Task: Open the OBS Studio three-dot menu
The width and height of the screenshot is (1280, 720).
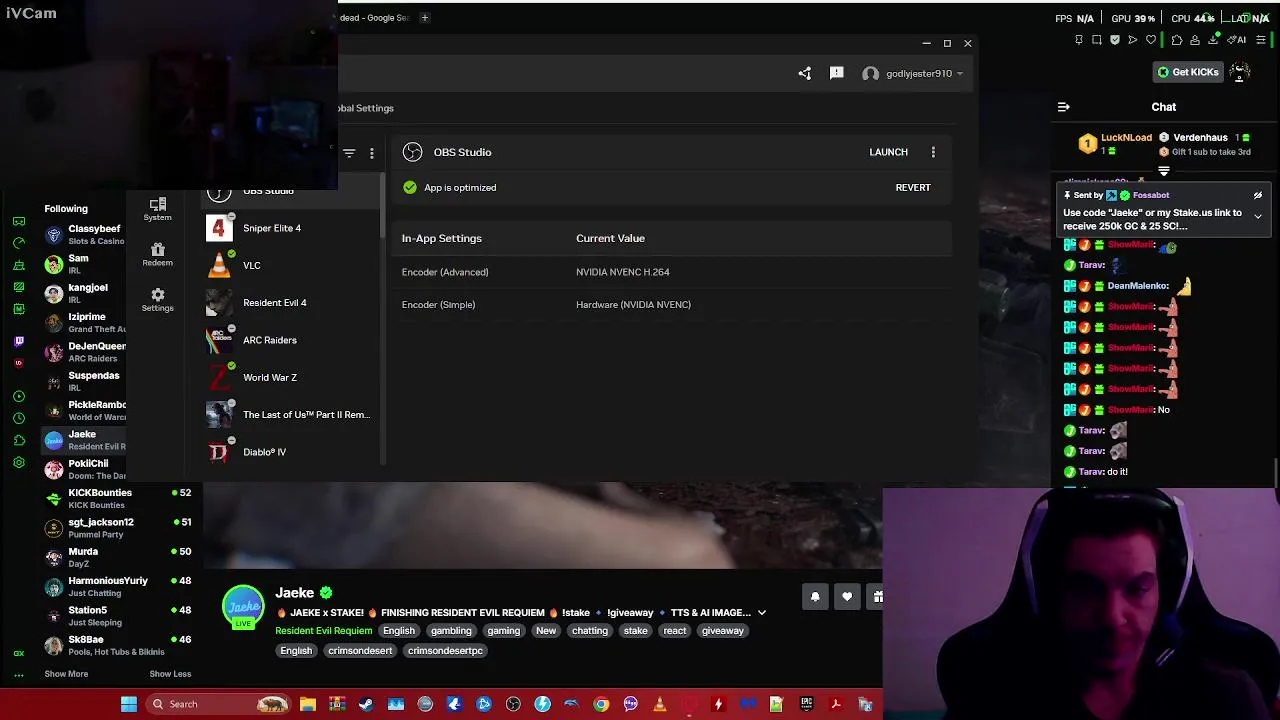Action: click(933, 152)
